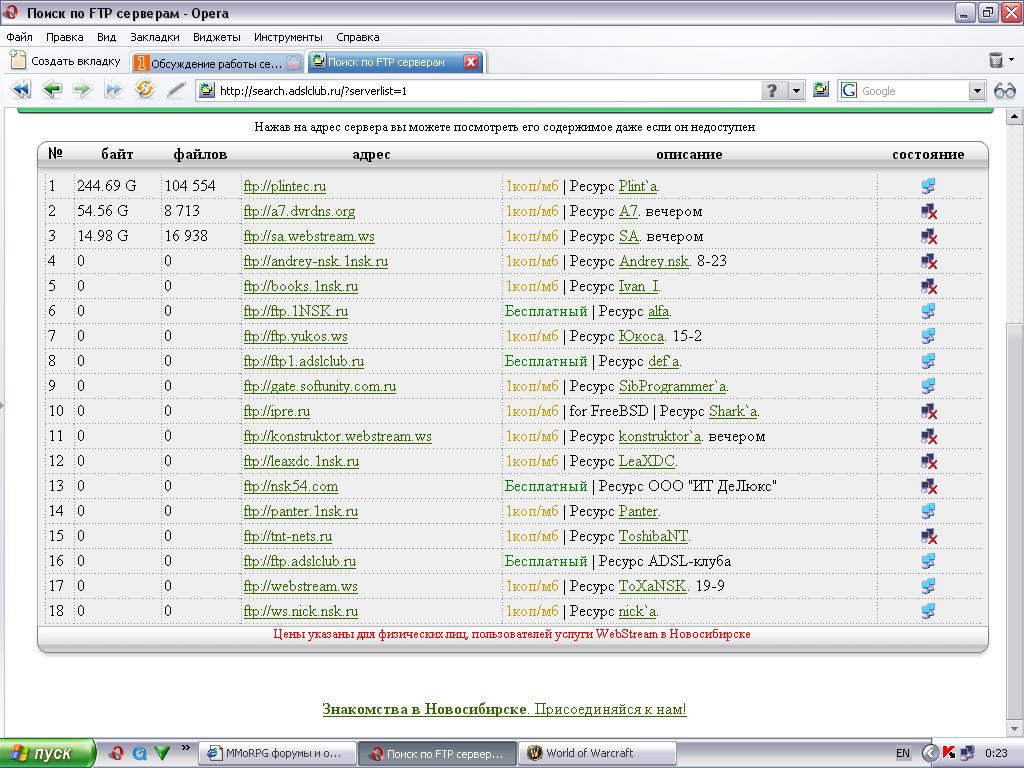Click the wand (pencil) icon in the toolbar
Viewport: 1024px width, 768px height.
click(176, 90)
